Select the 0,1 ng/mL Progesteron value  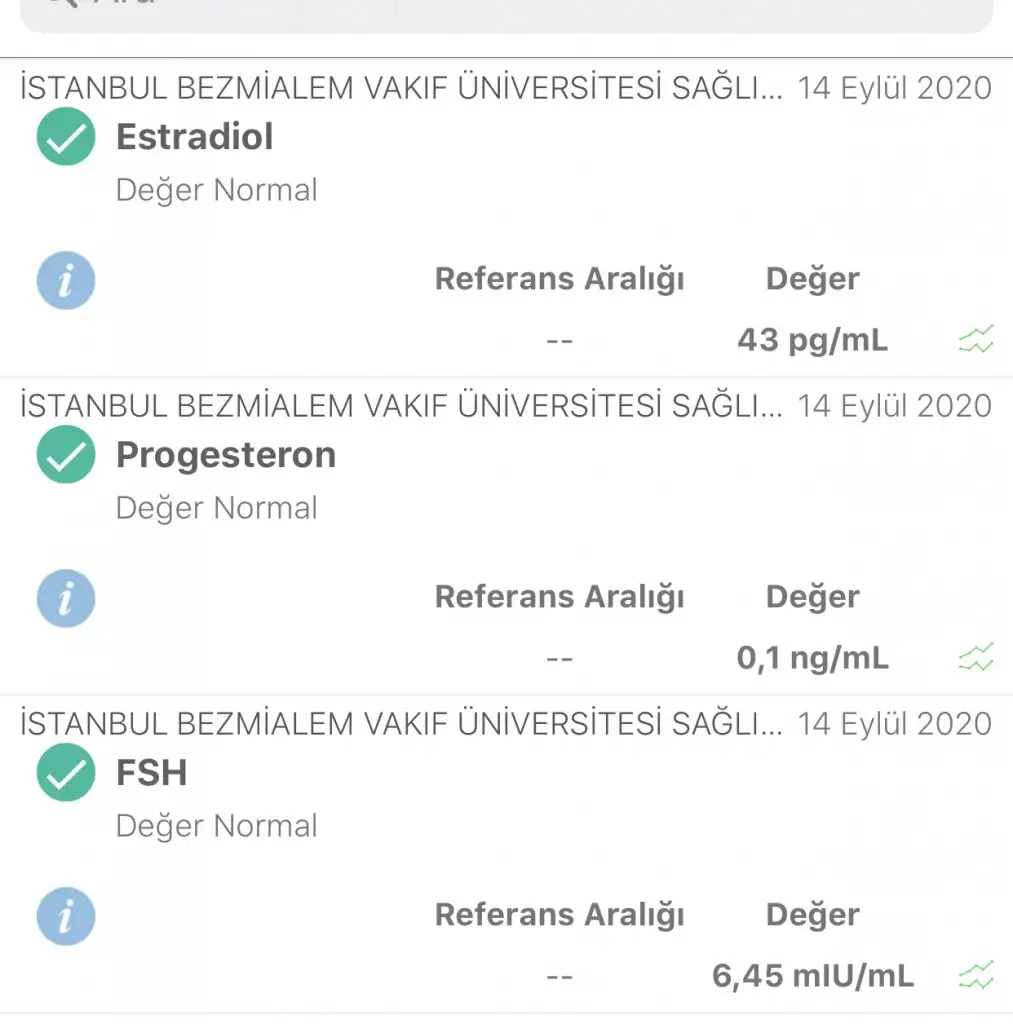click(x=812, y=658)
